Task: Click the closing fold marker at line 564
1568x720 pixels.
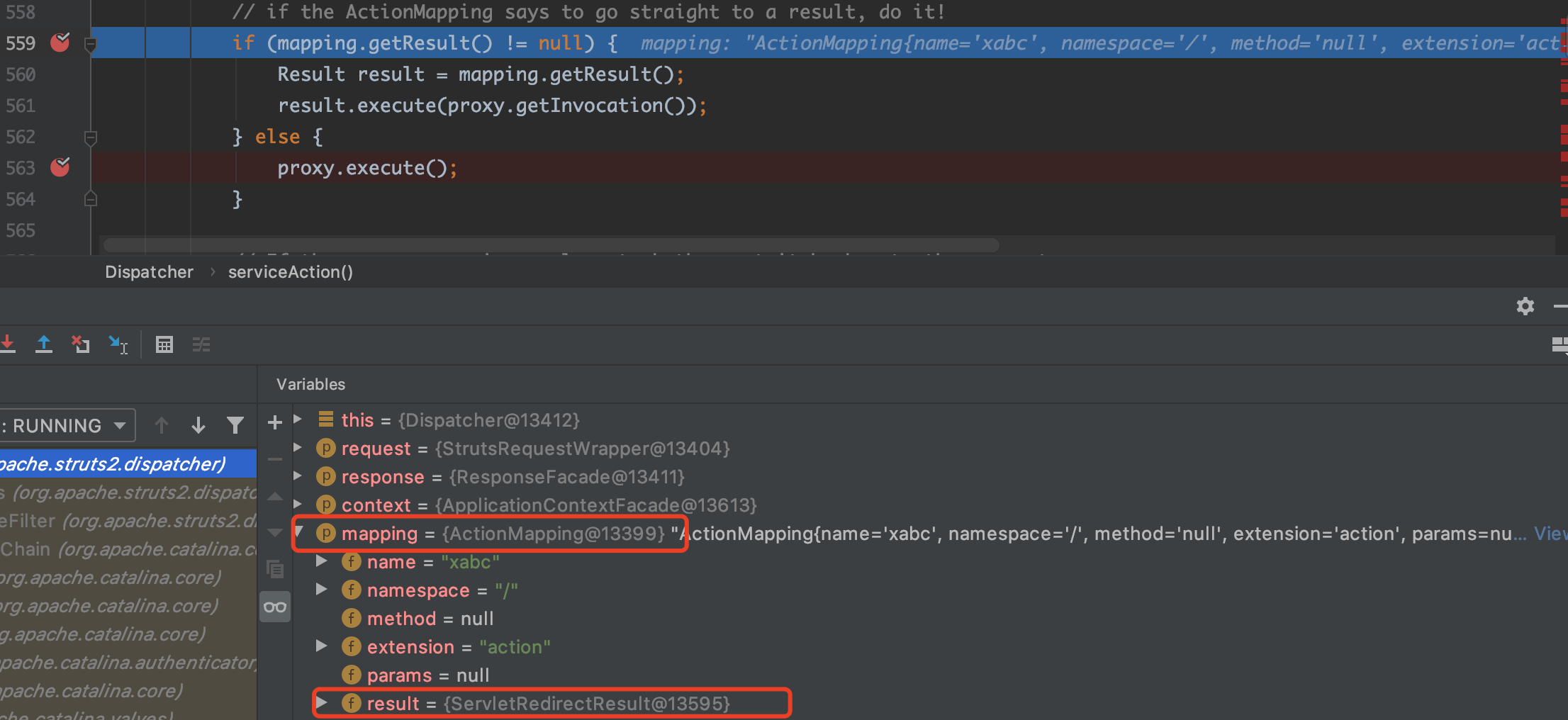Action: [91, 199]
